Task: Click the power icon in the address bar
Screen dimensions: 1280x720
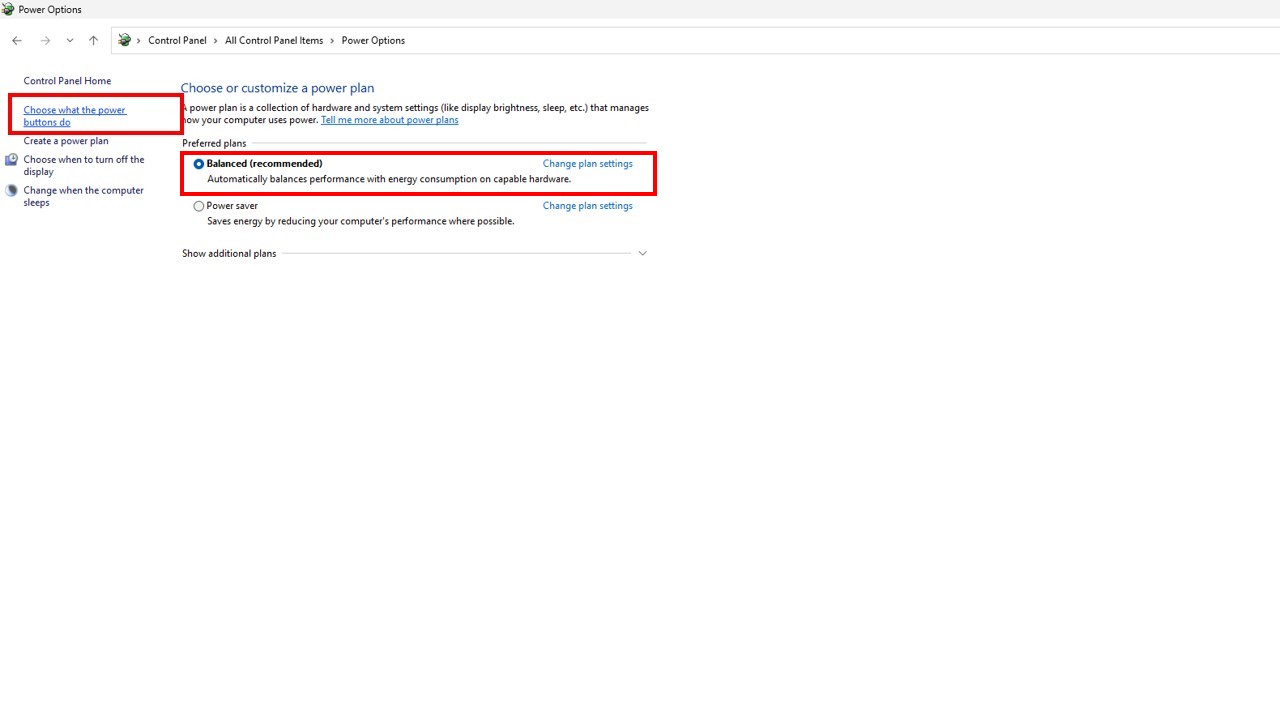Action: (x=125, y=41)
